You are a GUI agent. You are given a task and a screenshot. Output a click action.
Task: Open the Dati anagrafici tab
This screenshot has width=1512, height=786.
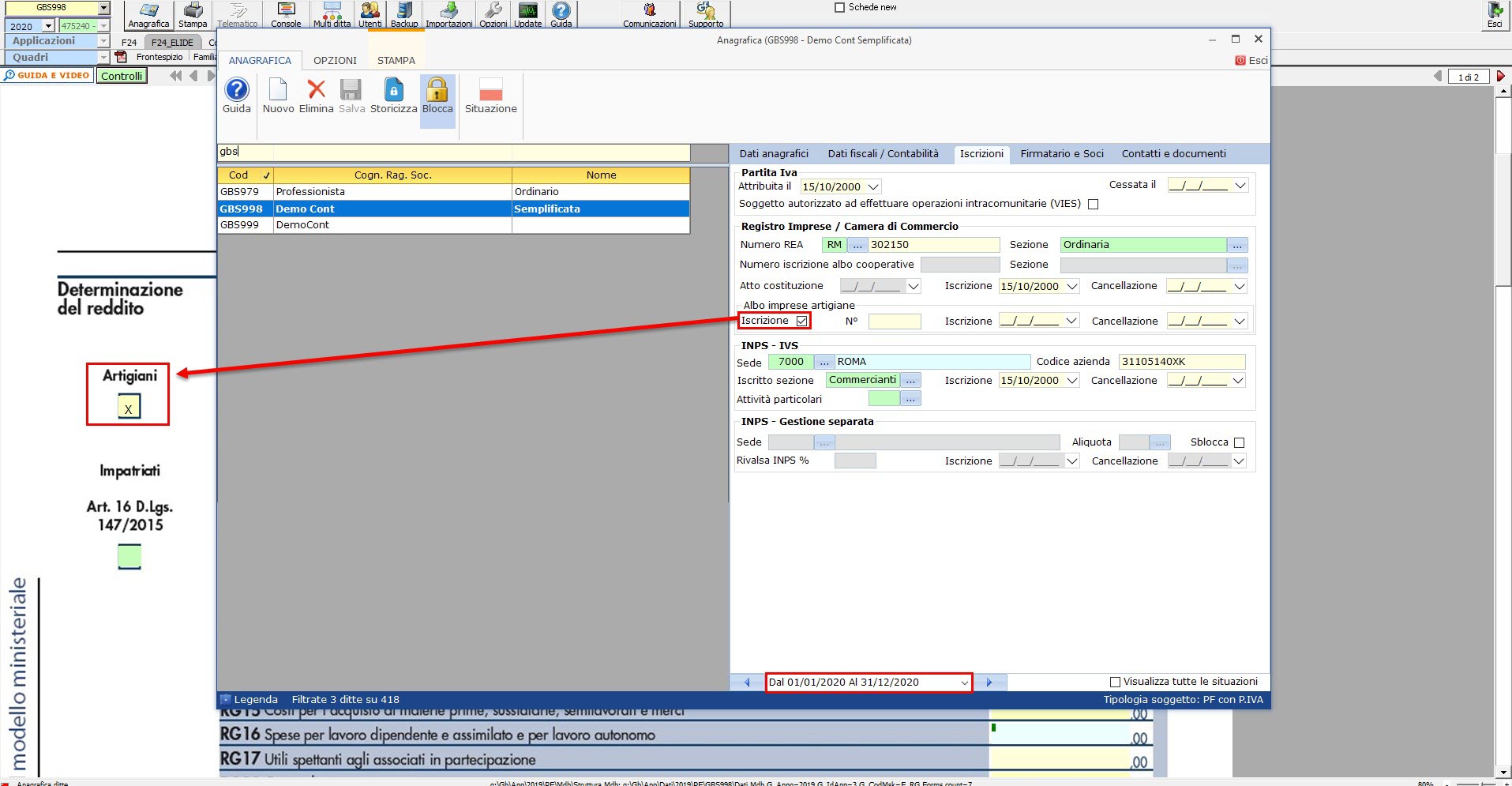(774, 154)
